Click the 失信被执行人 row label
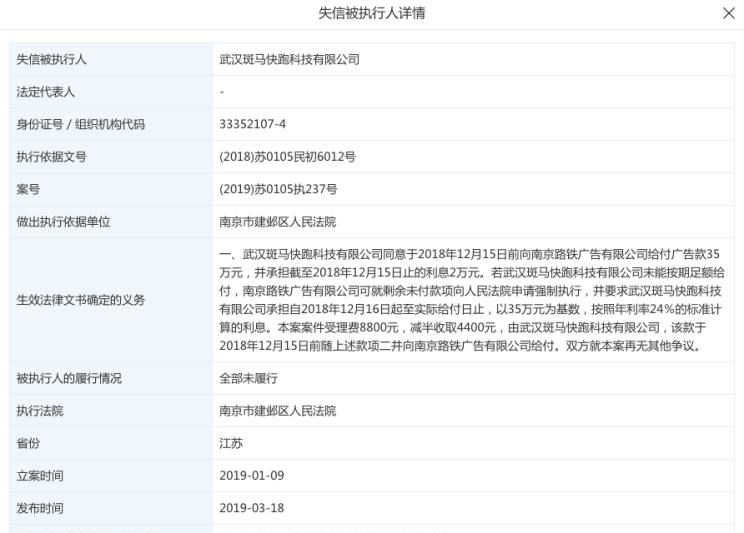The image size is (744, 533). pyautogui.click(x=51, y=59)
